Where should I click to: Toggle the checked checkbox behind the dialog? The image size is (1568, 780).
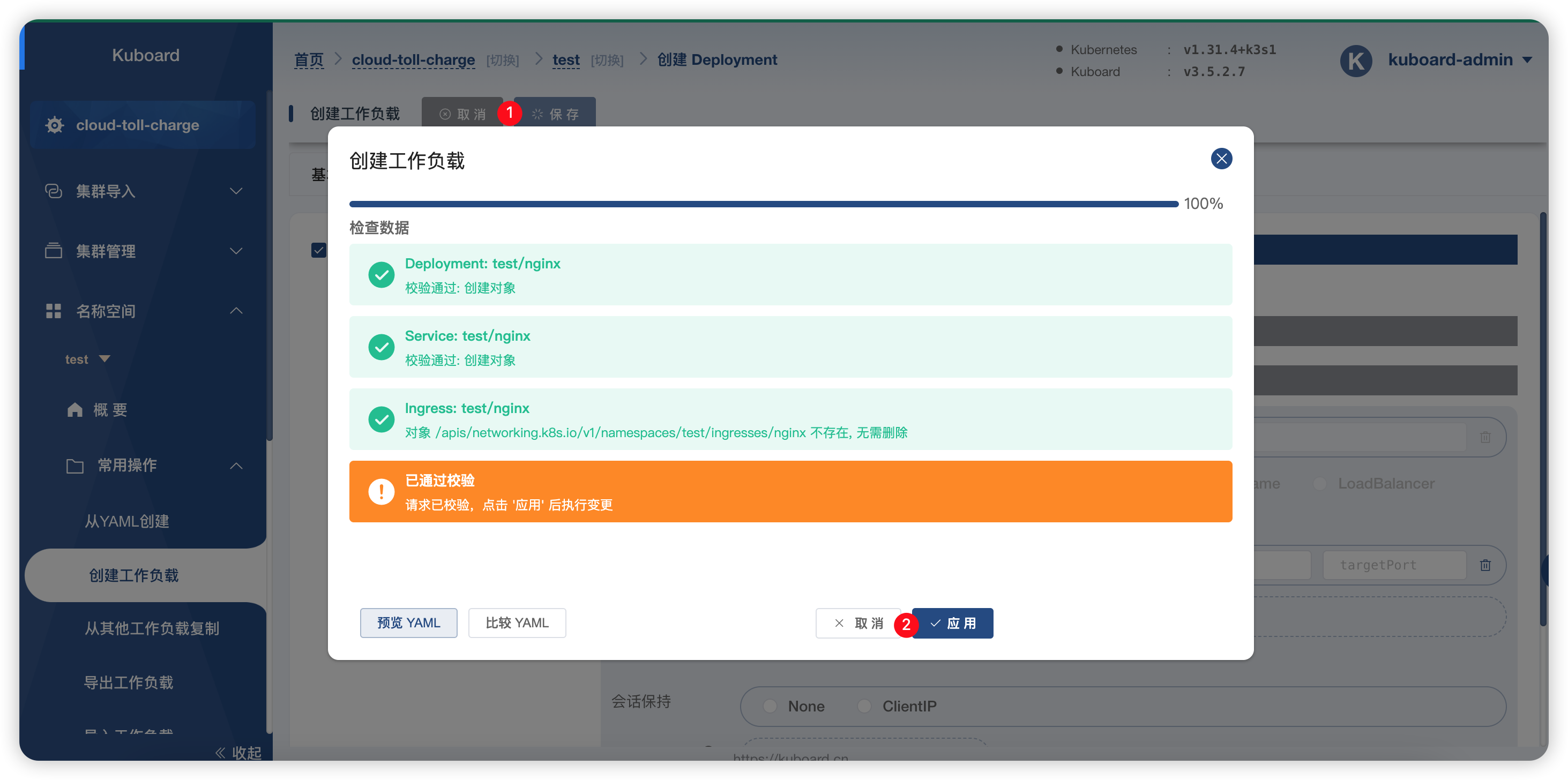click(x=318, y=250)
